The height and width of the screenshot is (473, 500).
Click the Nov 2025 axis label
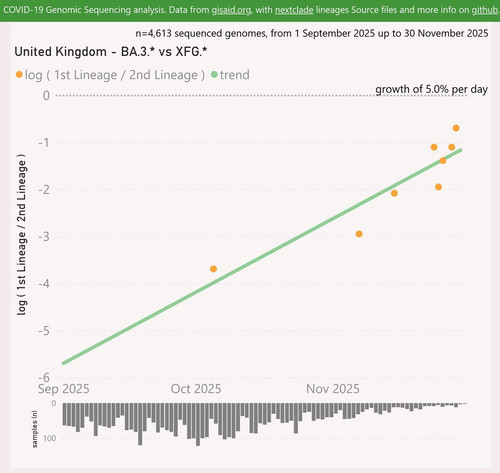[333, 389]
